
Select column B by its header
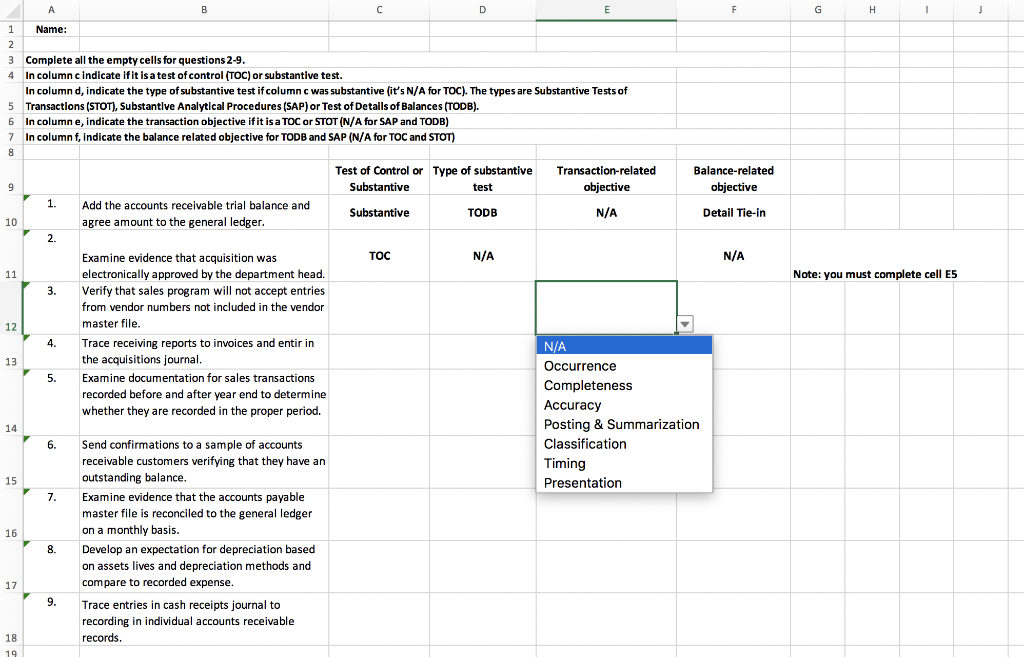coord(204,9)
